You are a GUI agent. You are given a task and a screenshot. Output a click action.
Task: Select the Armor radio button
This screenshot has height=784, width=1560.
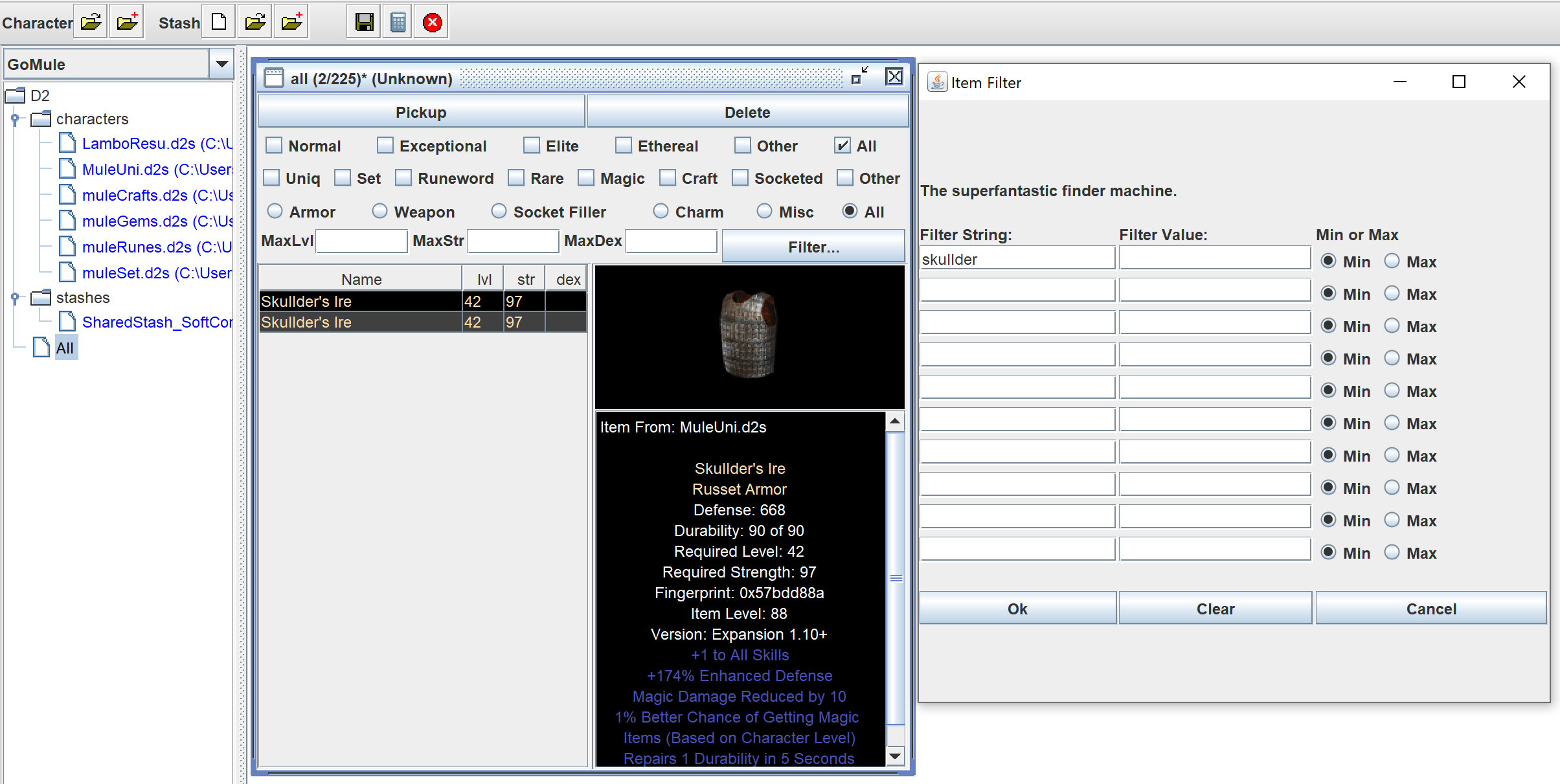click(x=275, y=212)
